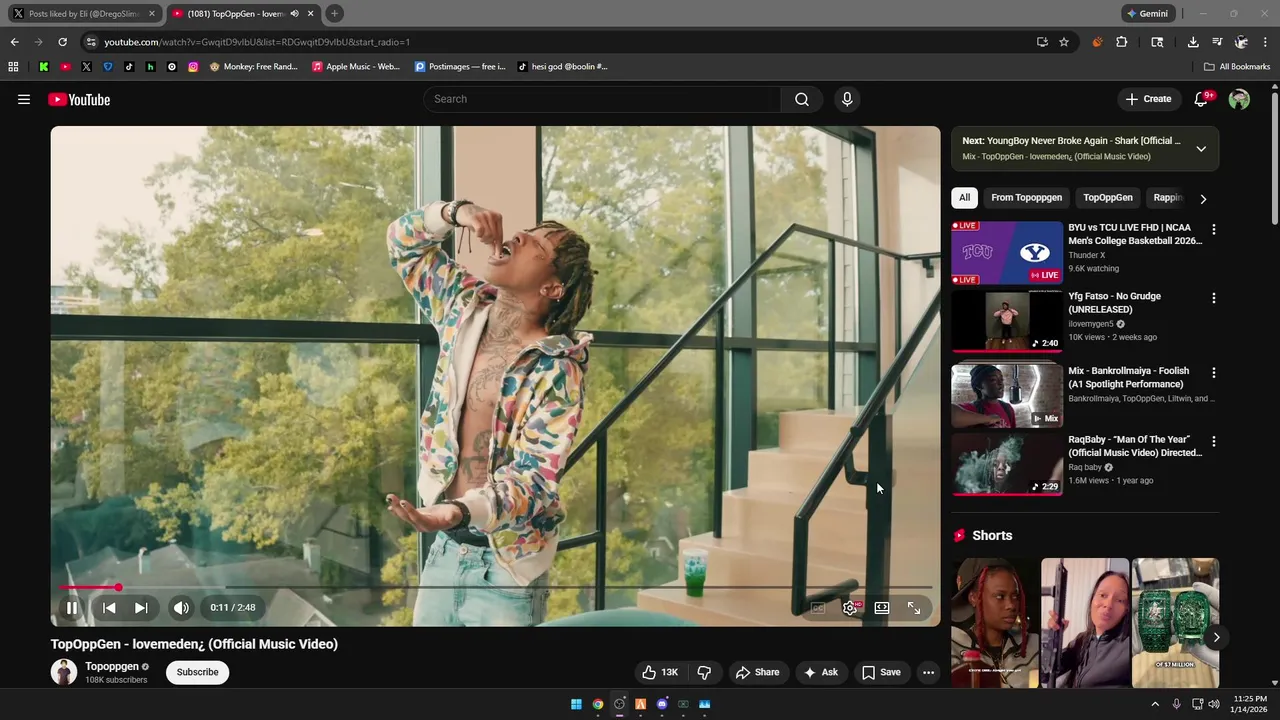
Task: Open the BYU vs TCU live thumbnail
Action: 1007,253
